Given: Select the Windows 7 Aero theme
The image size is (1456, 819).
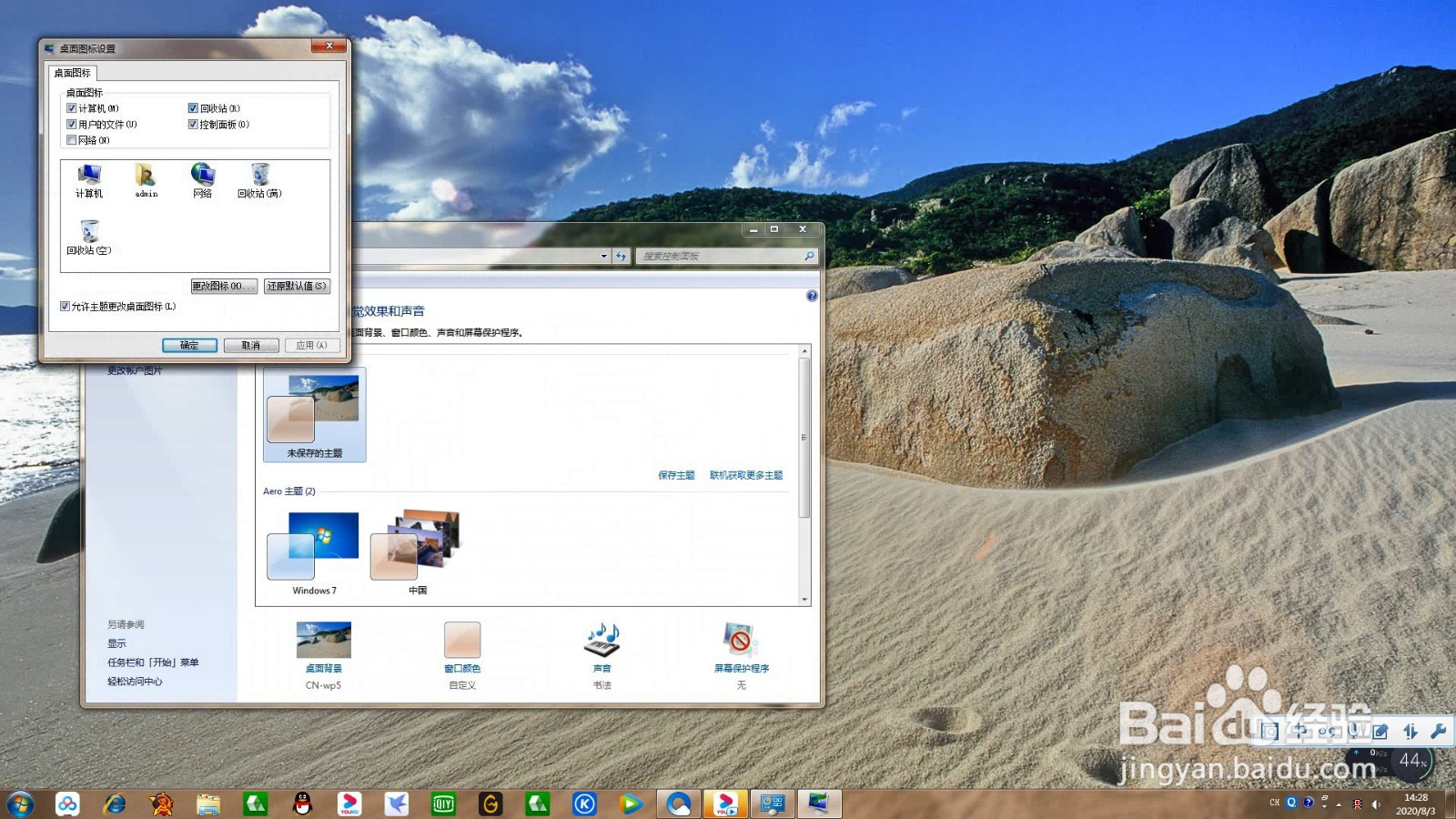Looking at the screenshot, I should point(314,553).
